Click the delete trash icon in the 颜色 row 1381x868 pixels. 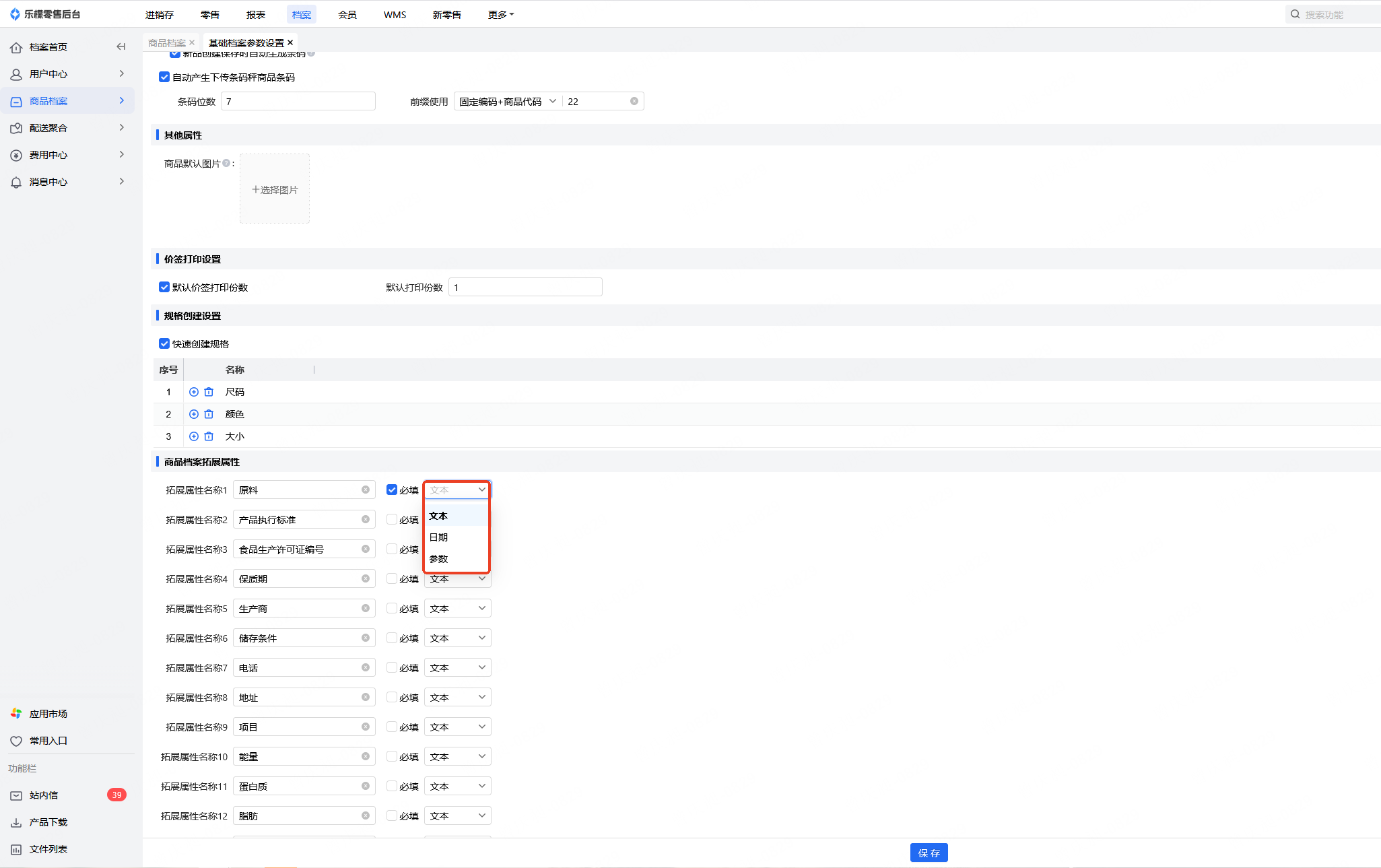tap(209, 414)
